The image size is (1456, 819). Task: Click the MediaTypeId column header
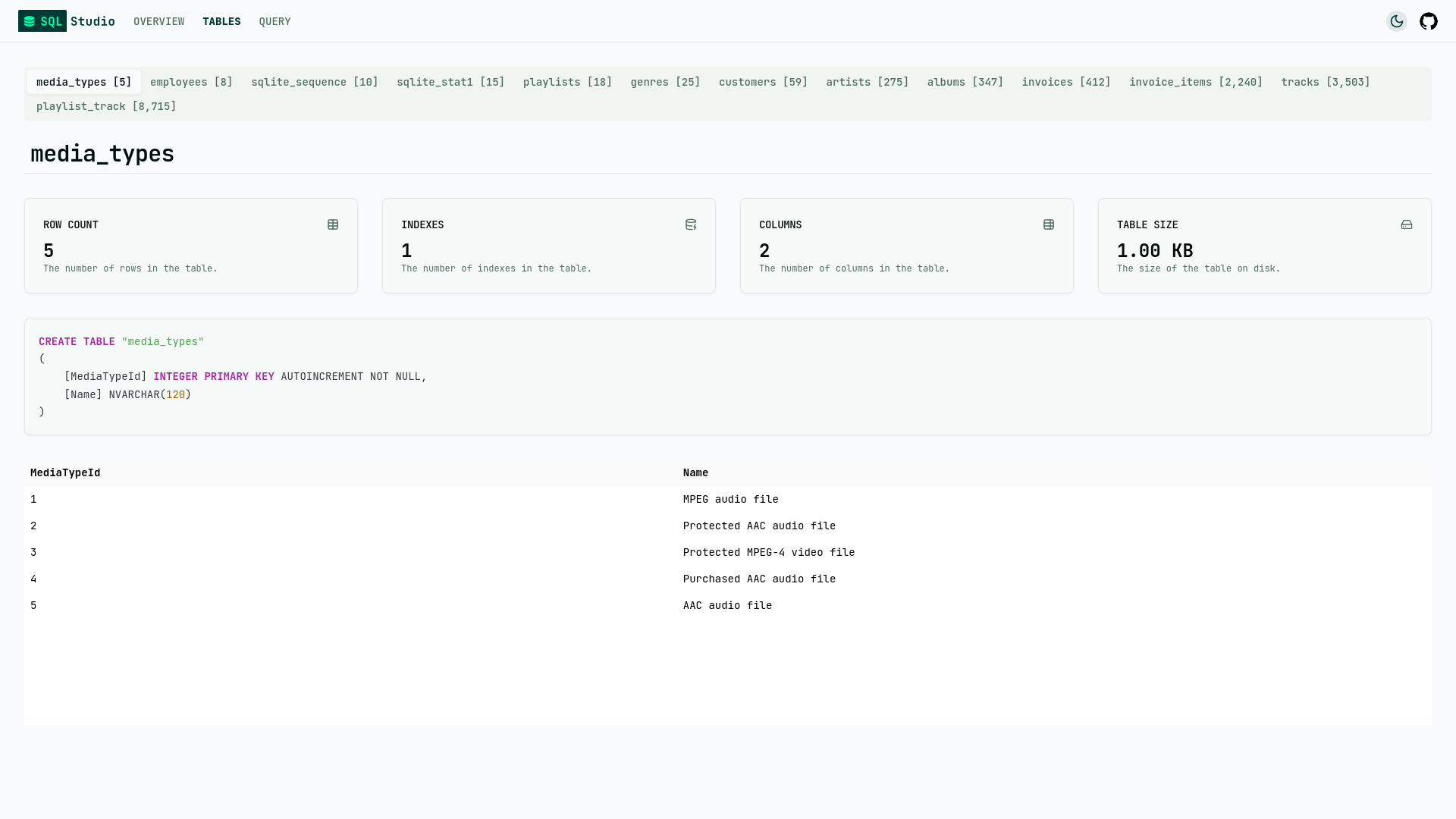[x=65, y=472]
